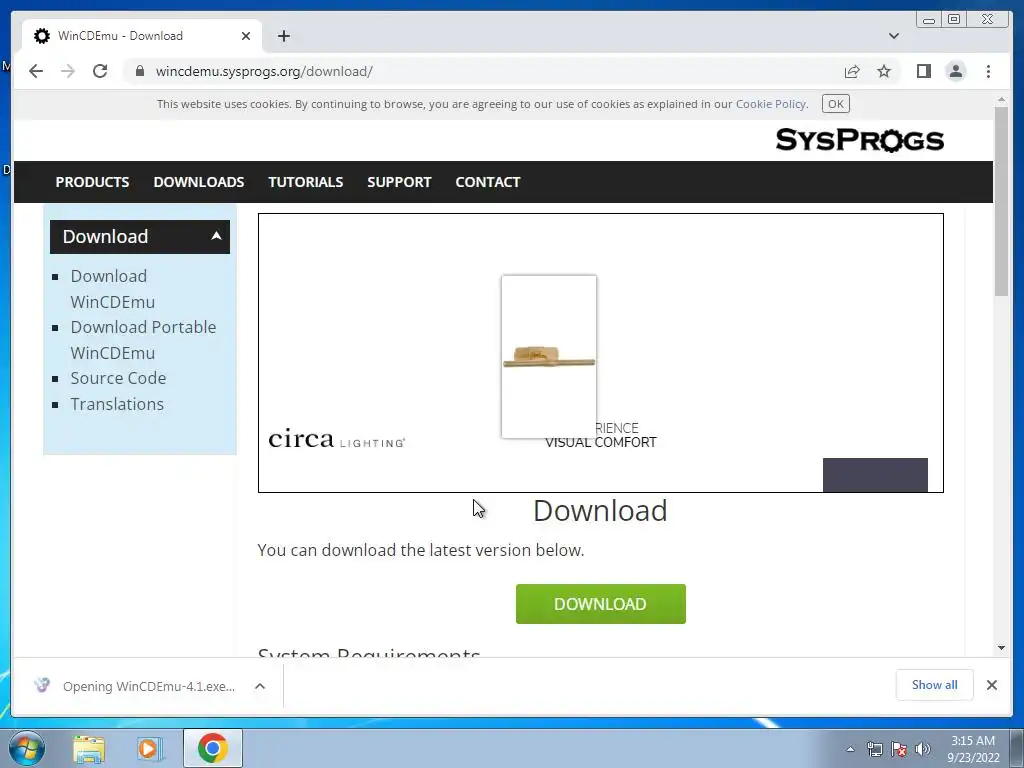Share this page using the share icon
This screenshot has height=768, width=1024.
(852, 71)
